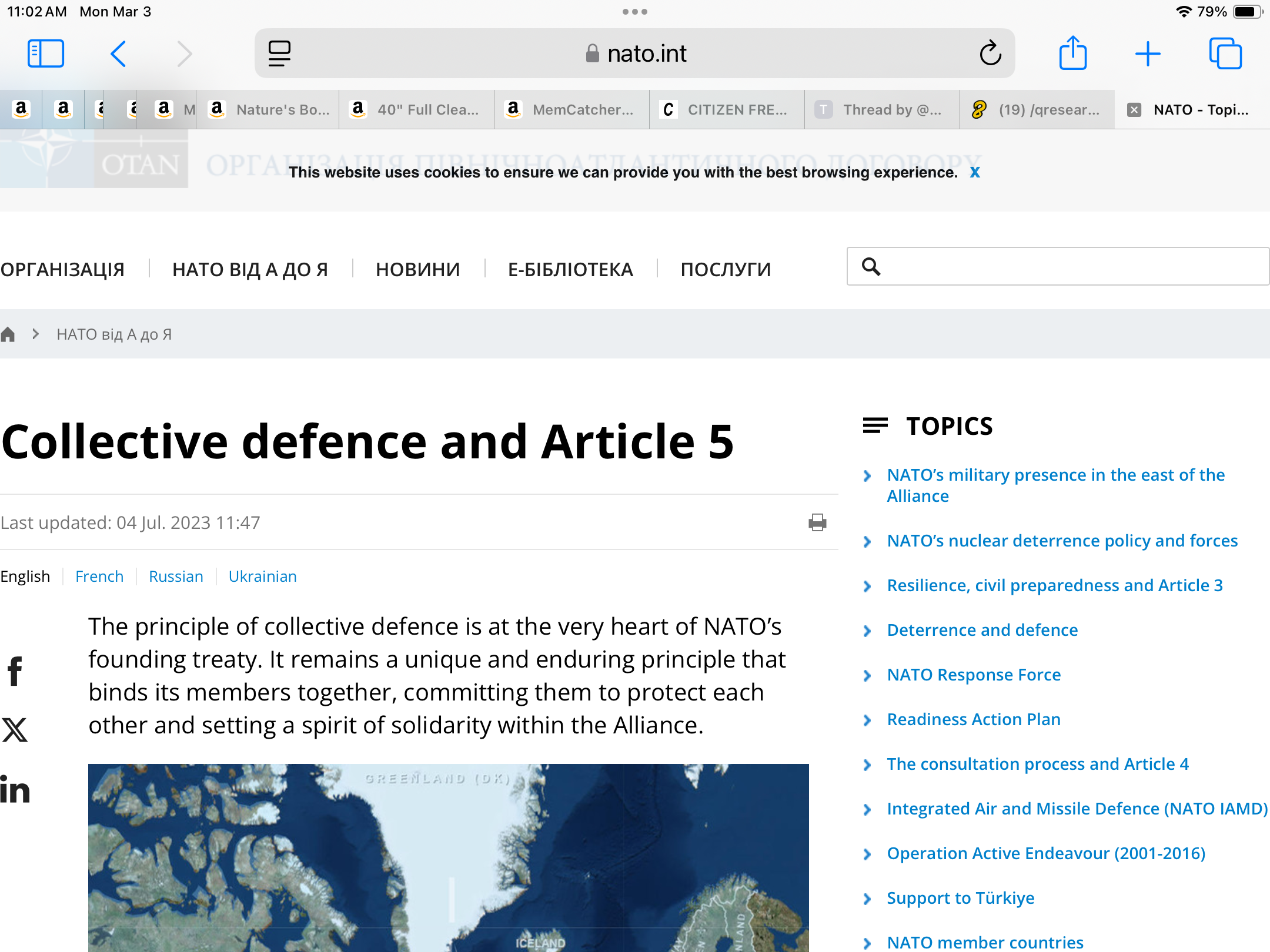Open the НАТО від А до Я breadcrumb
The height and width of the screenshot is (952, 1270).
tap(114, 334)
